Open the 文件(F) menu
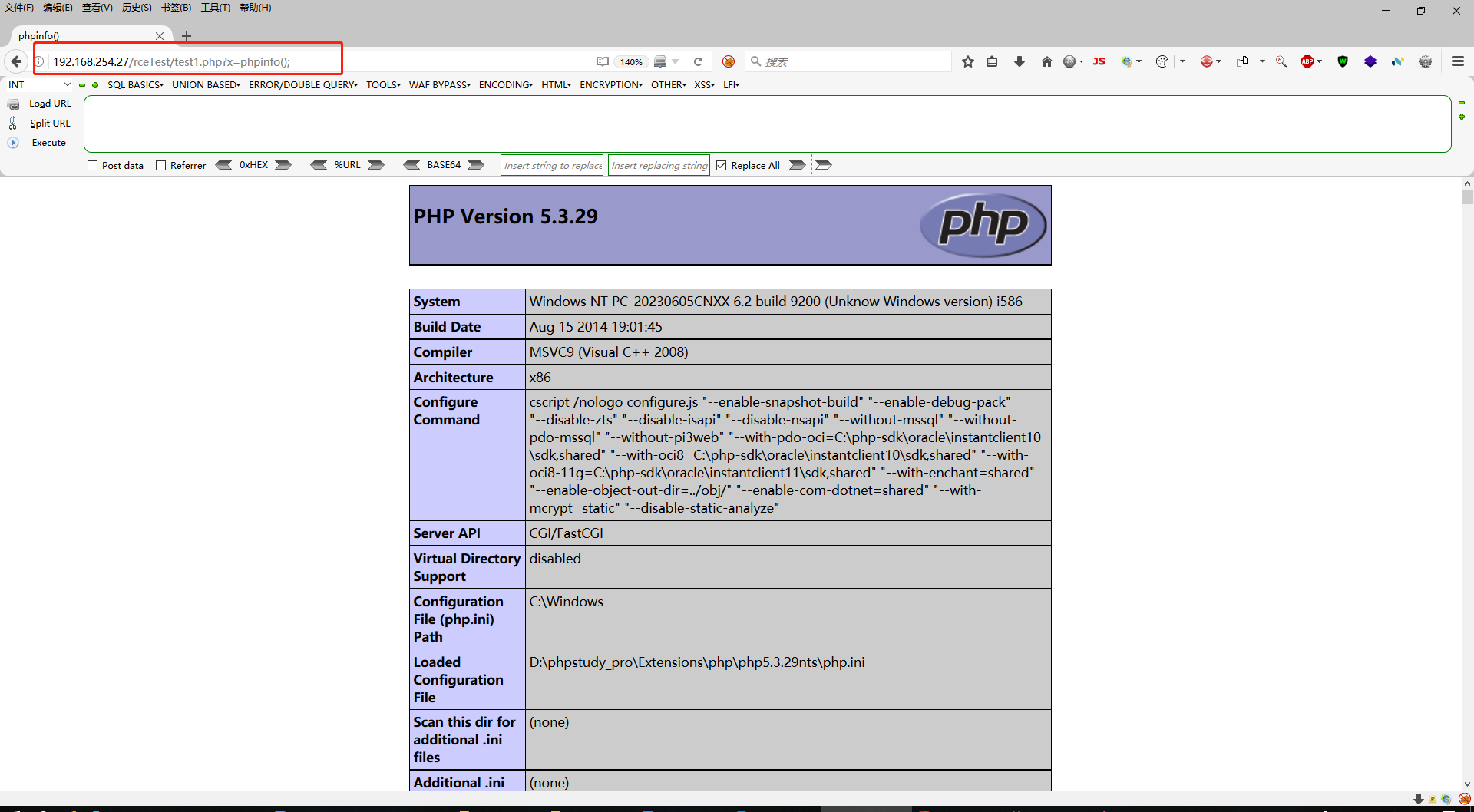1474x812 pixels. pos(19,8)
